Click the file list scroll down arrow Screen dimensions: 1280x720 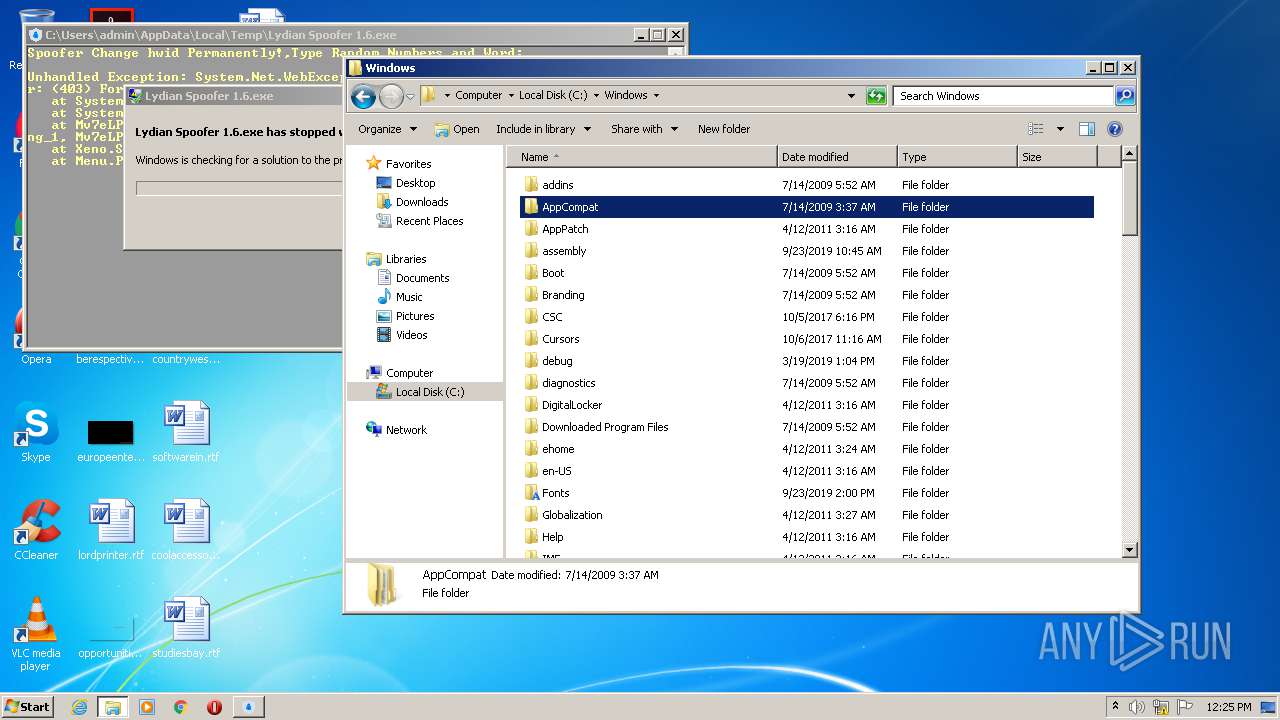[x=1130, y=549]
